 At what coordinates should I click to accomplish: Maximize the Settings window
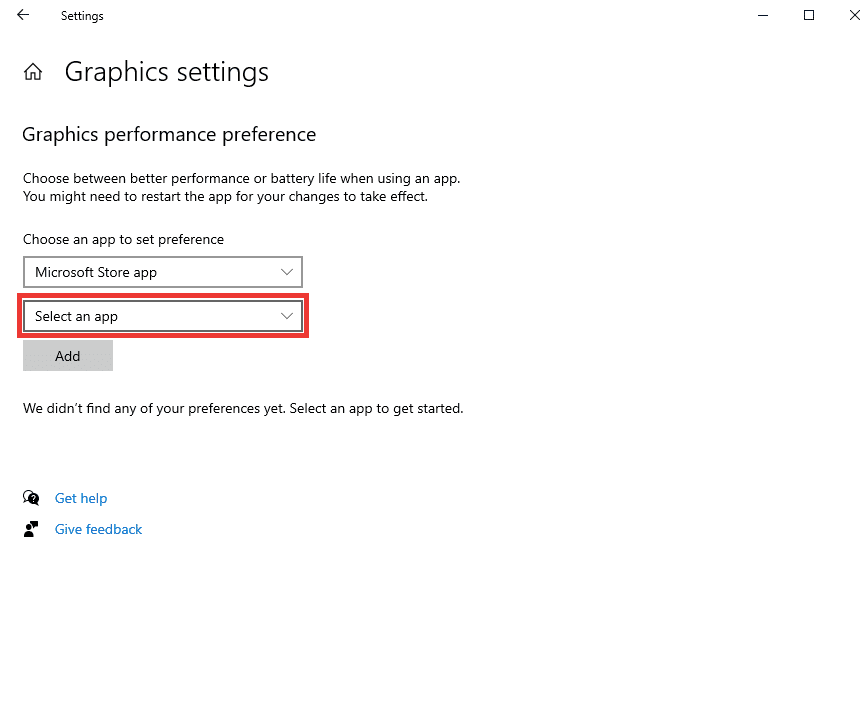(808, 15)
